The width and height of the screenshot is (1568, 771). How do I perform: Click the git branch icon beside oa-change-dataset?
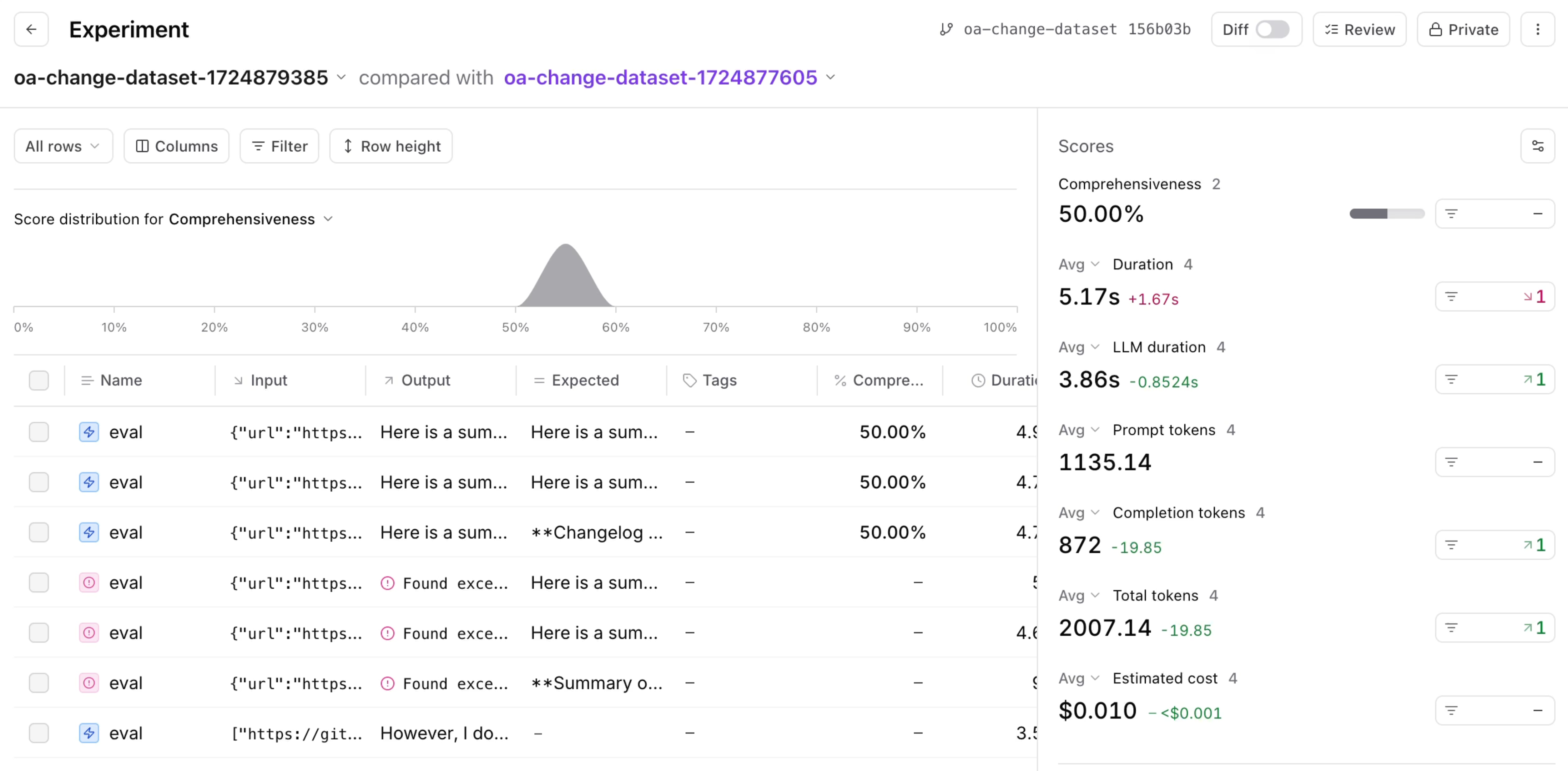tap(945, 29)
